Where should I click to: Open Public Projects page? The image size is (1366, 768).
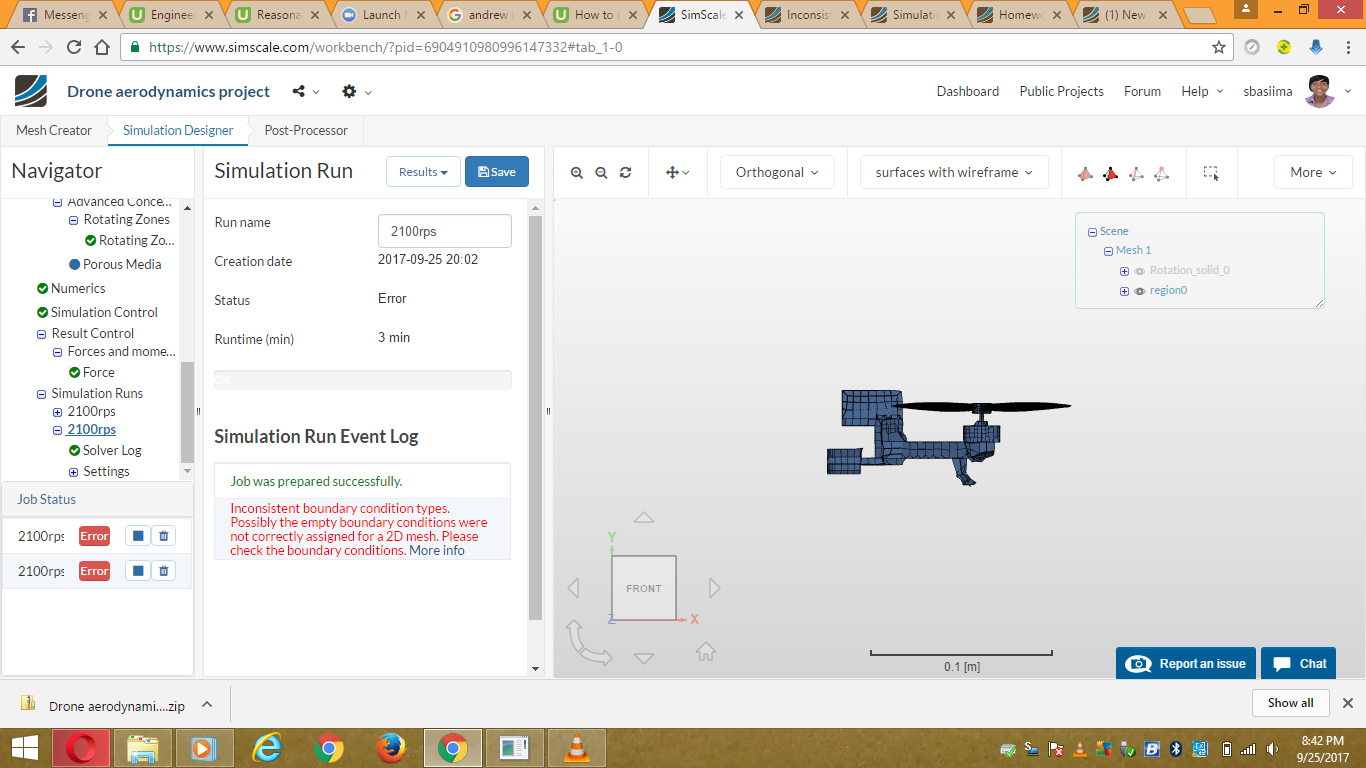1062,91
